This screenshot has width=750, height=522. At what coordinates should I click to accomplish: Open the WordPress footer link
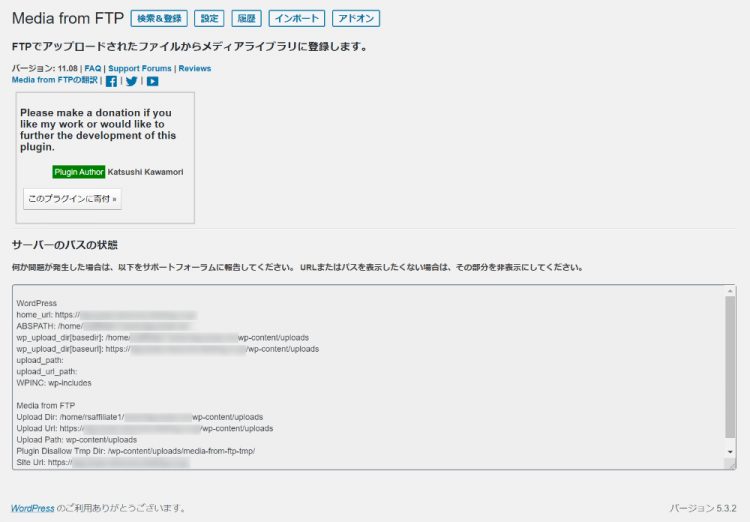coord(33,508)
